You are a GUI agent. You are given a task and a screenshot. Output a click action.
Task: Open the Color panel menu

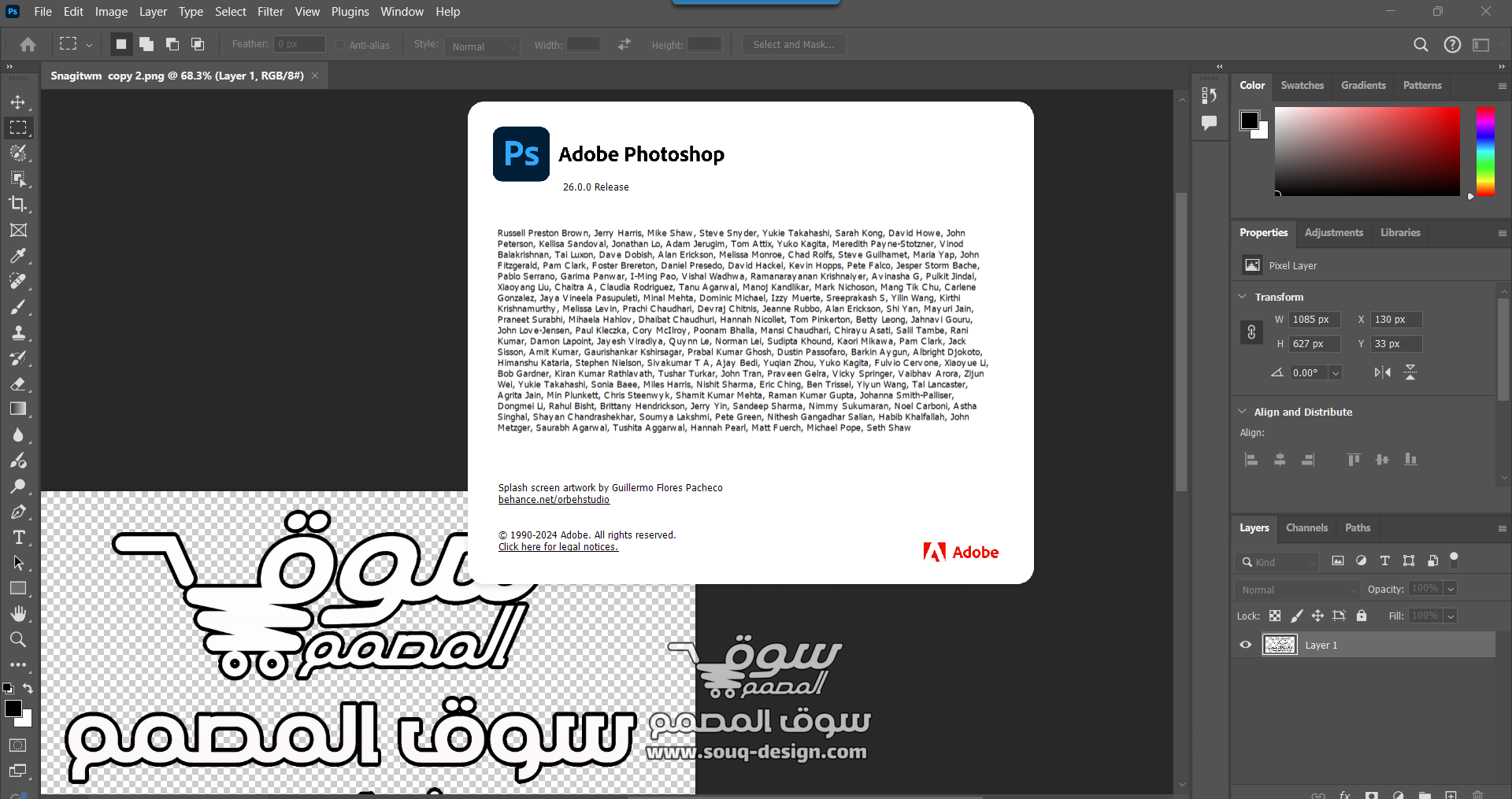1502,86
